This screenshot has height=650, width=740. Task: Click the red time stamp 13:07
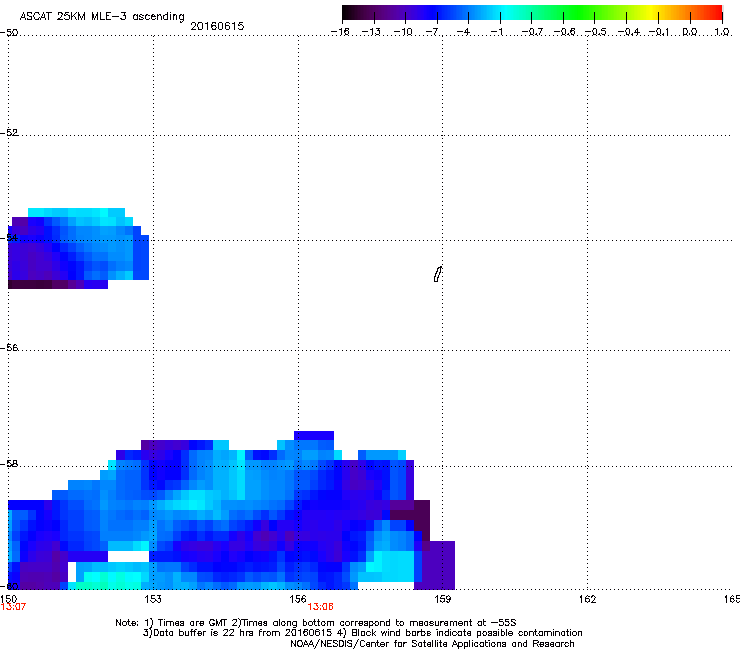pyautogui.click(x=13, y=607)
